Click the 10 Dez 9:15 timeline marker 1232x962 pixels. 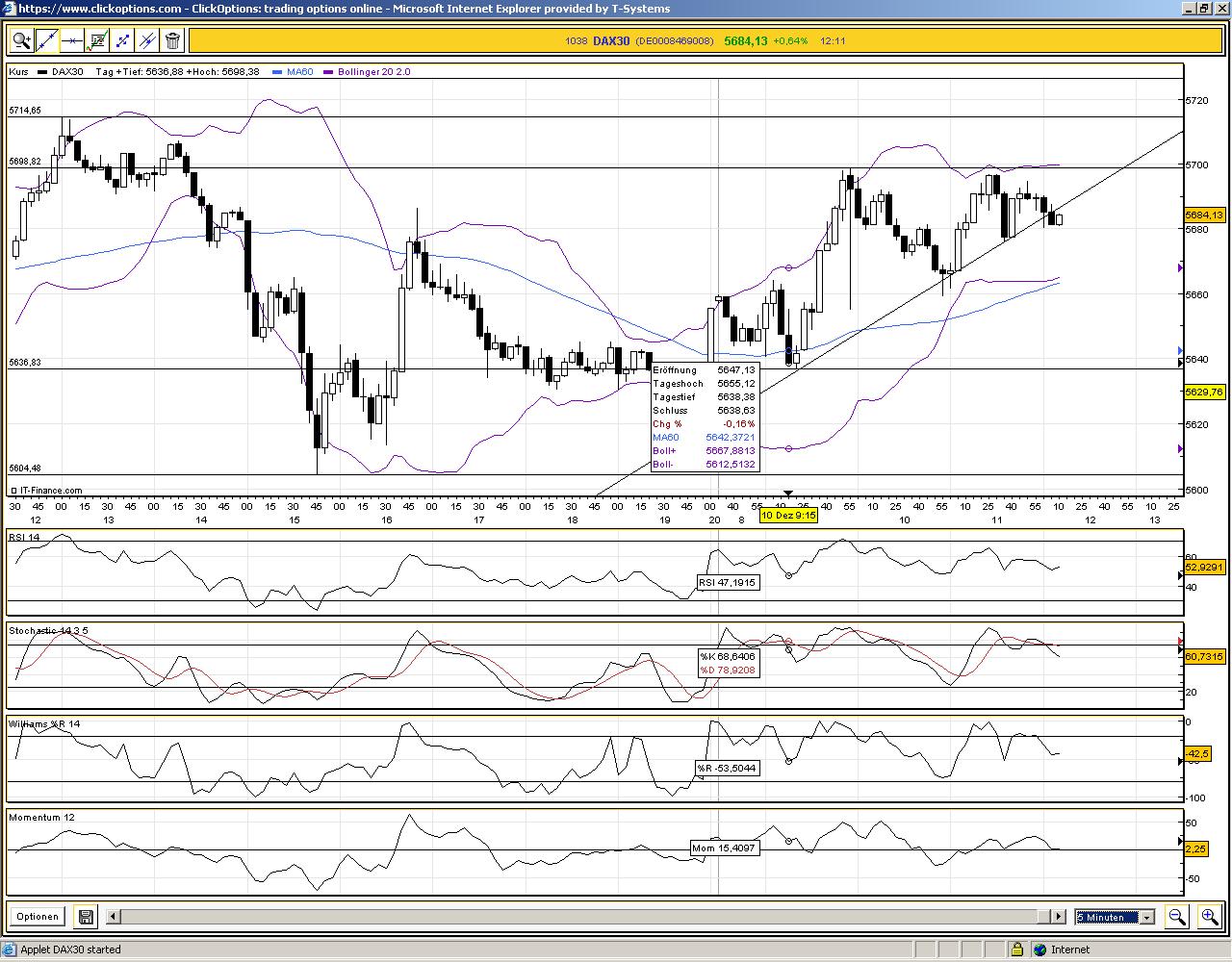click(x=788, y=516)
